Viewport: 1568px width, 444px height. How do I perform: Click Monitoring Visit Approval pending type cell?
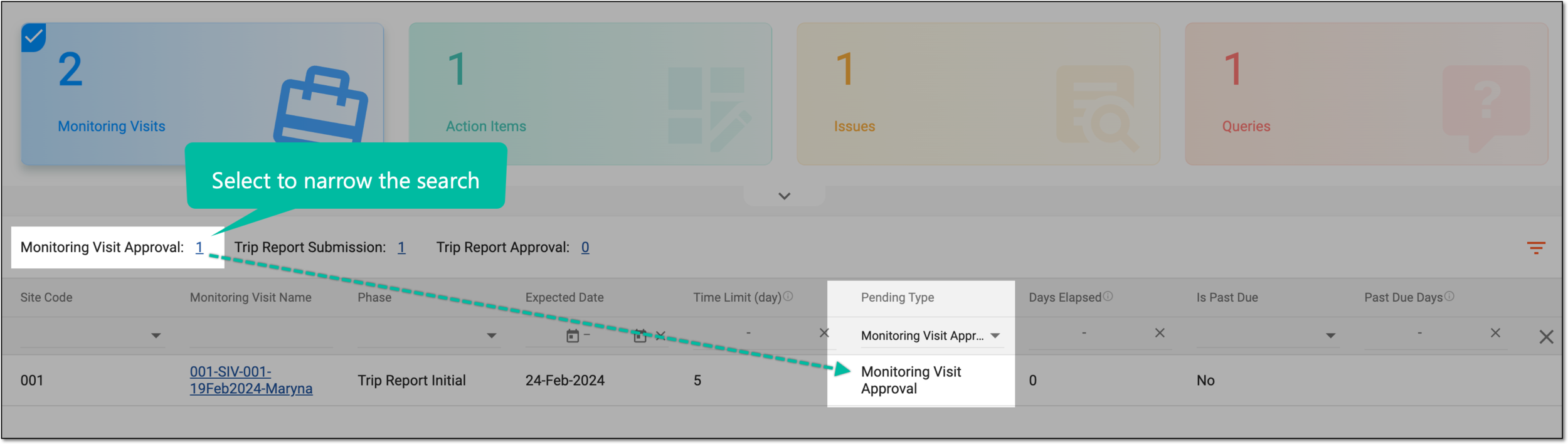coord(911,381)
